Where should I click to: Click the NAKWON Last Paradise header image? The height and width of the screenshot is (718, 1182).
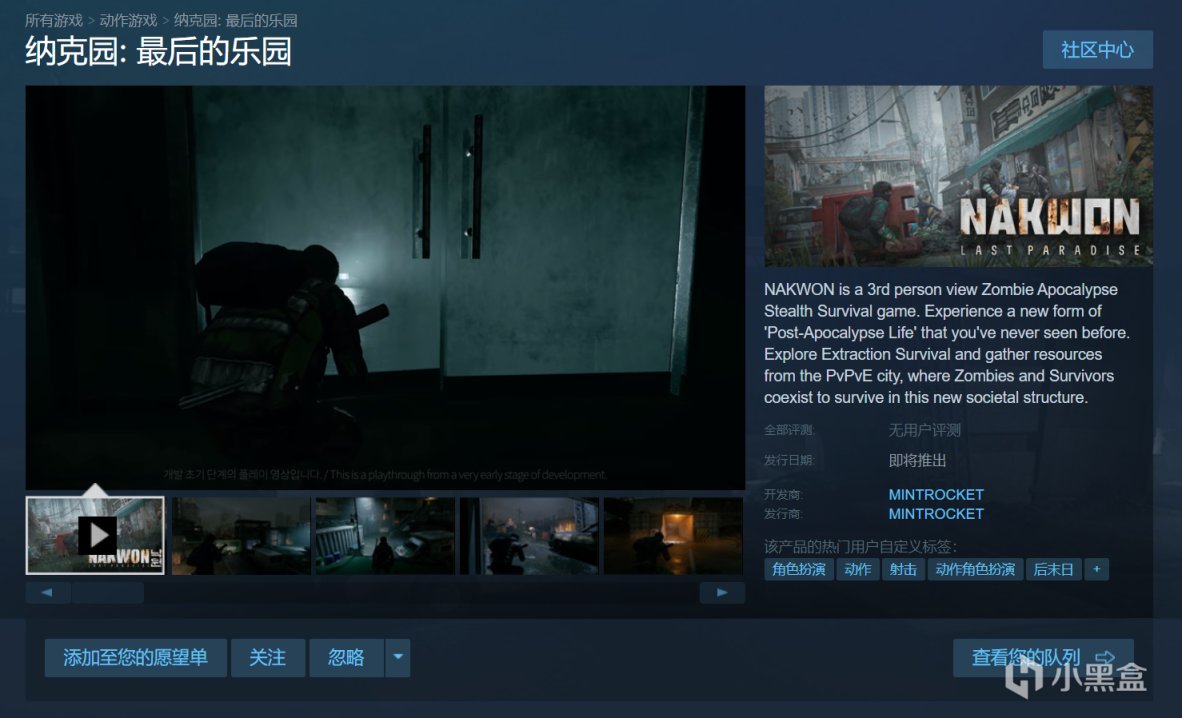[958, 176]
